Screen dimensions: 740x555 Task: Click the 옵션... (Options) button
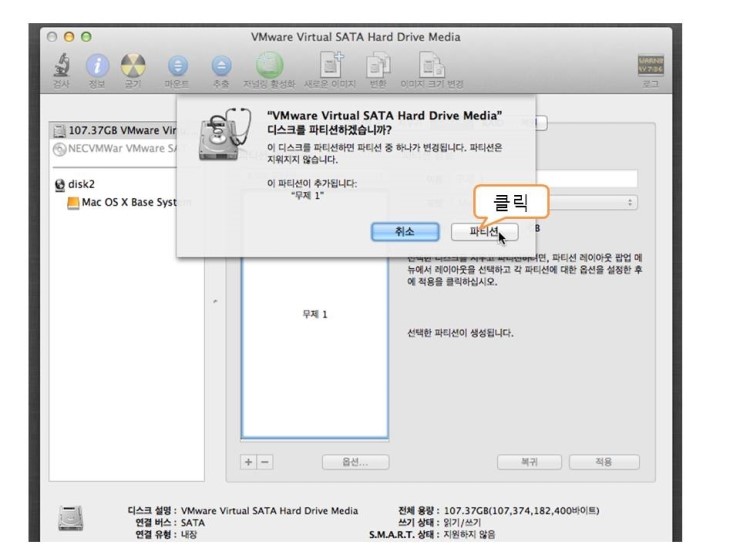[x=355, y=462]
